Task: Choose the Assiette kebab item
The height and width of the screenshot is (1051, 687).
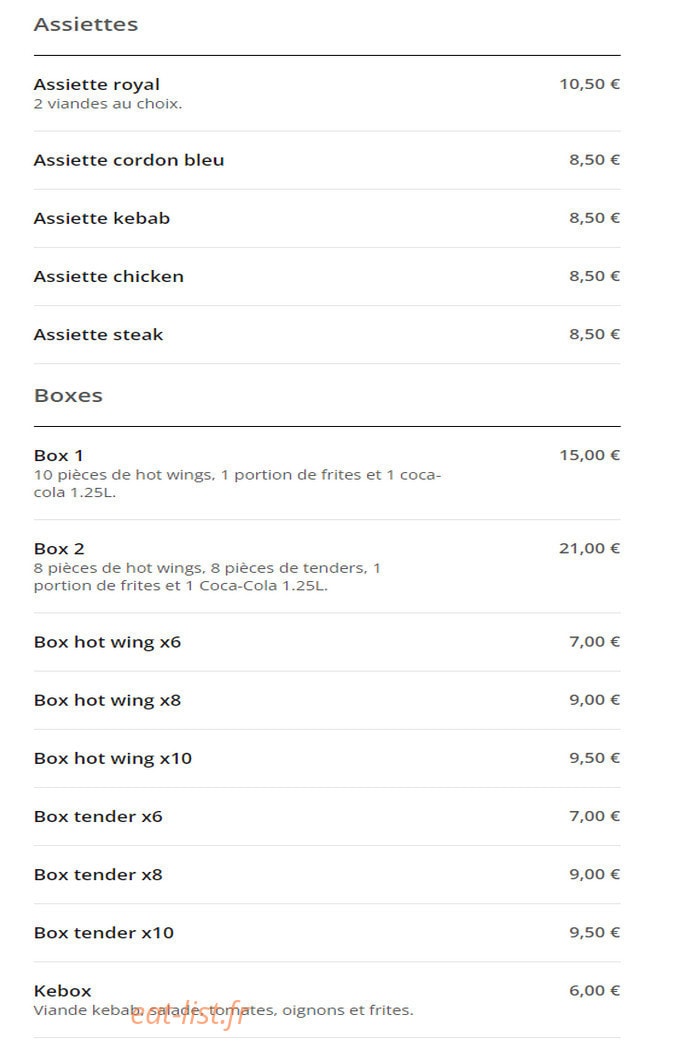Action: [327, 219]
